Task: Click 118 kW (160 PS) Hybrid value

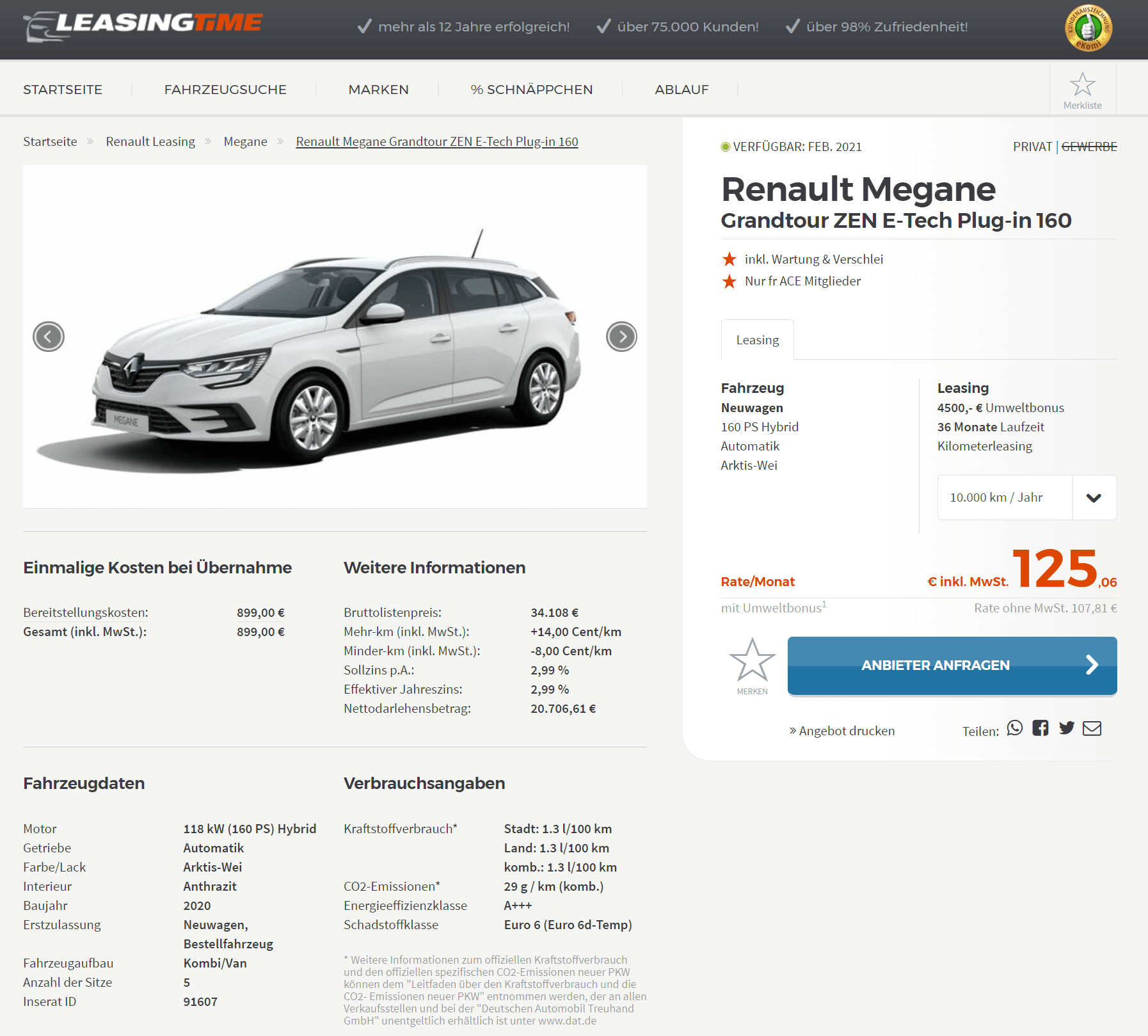Action: pyautogui.click(x=250, y=829)
